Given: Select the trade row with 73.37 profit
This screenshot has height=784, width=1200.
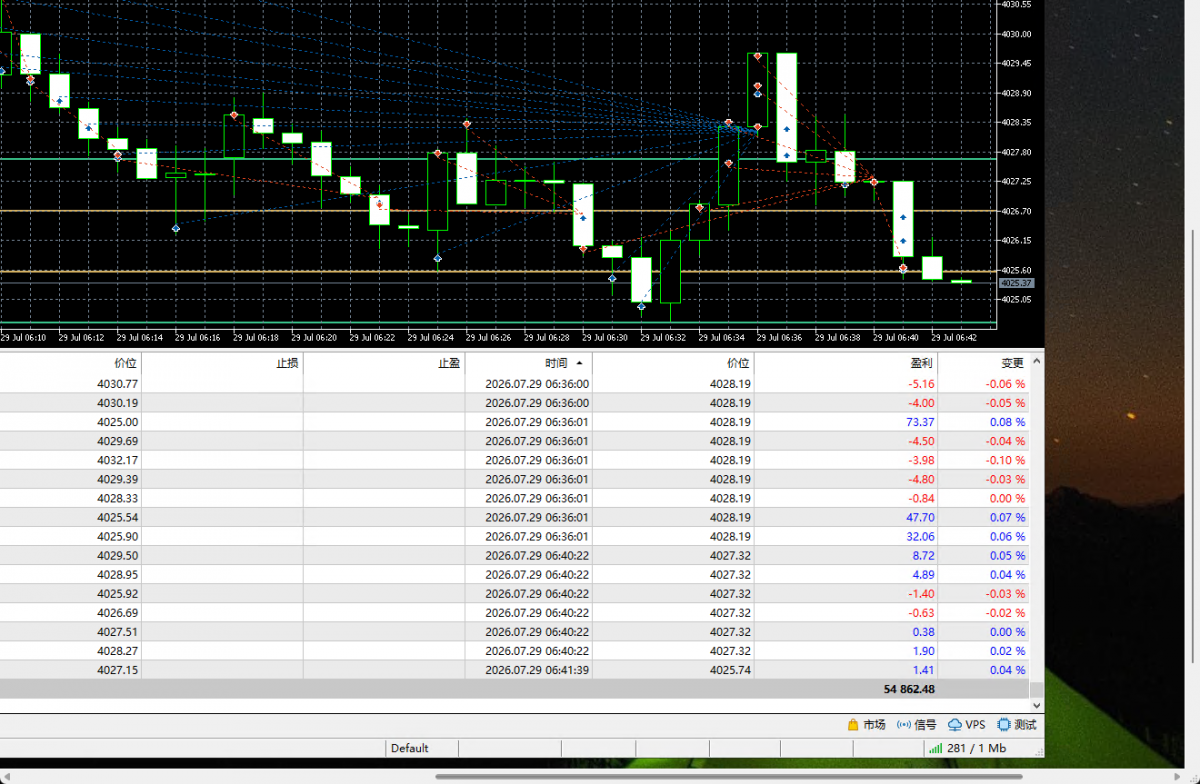Looking at the screenshot, I should (x=514, y=422).
